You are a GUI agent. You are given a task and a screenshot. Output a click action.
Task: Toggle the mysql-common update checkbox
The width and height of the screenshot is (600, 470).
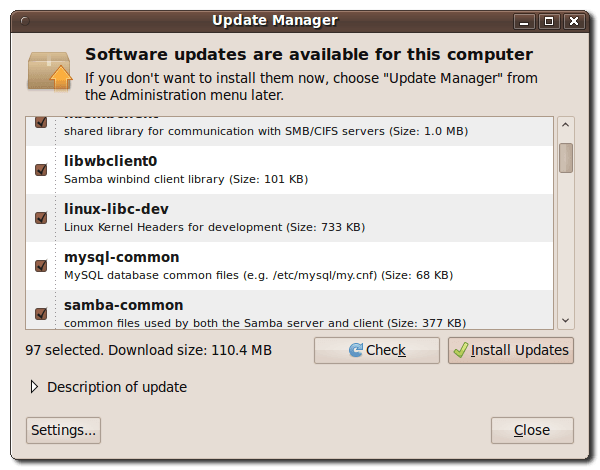(41, 265)
